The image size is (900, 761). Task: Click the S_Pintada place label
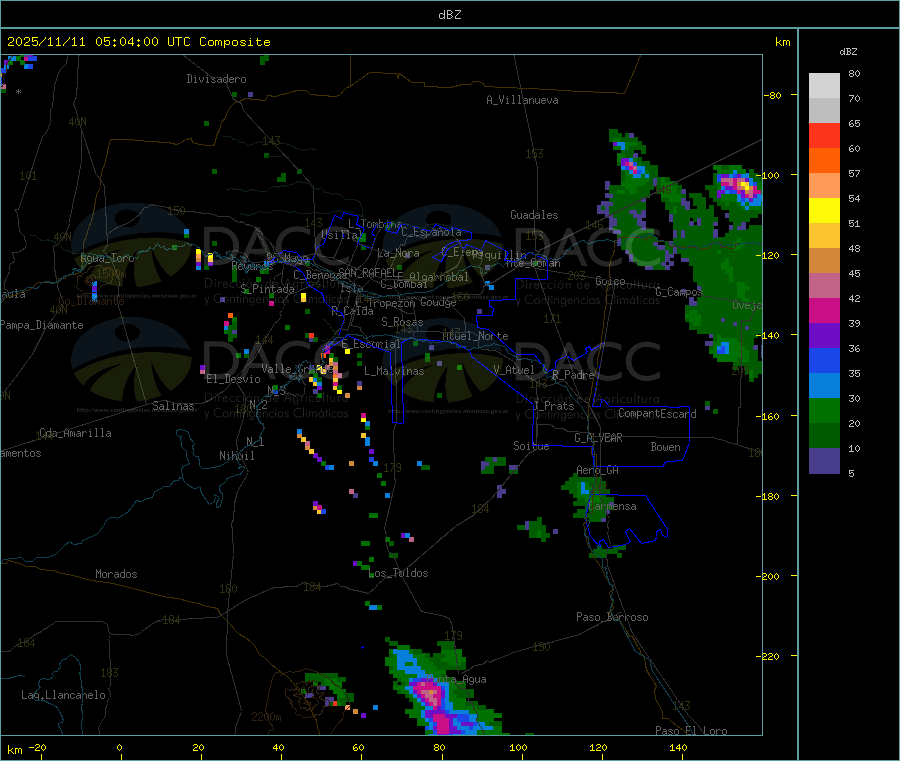click(267, 289)
